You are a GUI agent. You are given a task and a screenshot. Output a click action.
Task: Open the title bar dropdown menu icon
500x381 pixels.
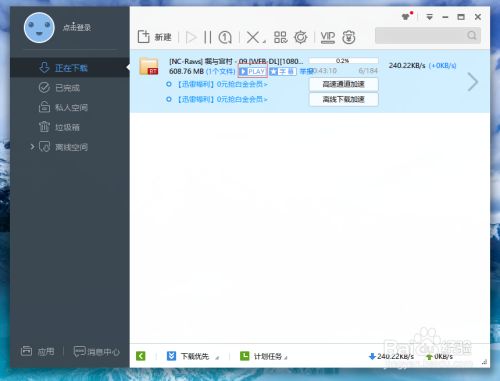point(430,17)
